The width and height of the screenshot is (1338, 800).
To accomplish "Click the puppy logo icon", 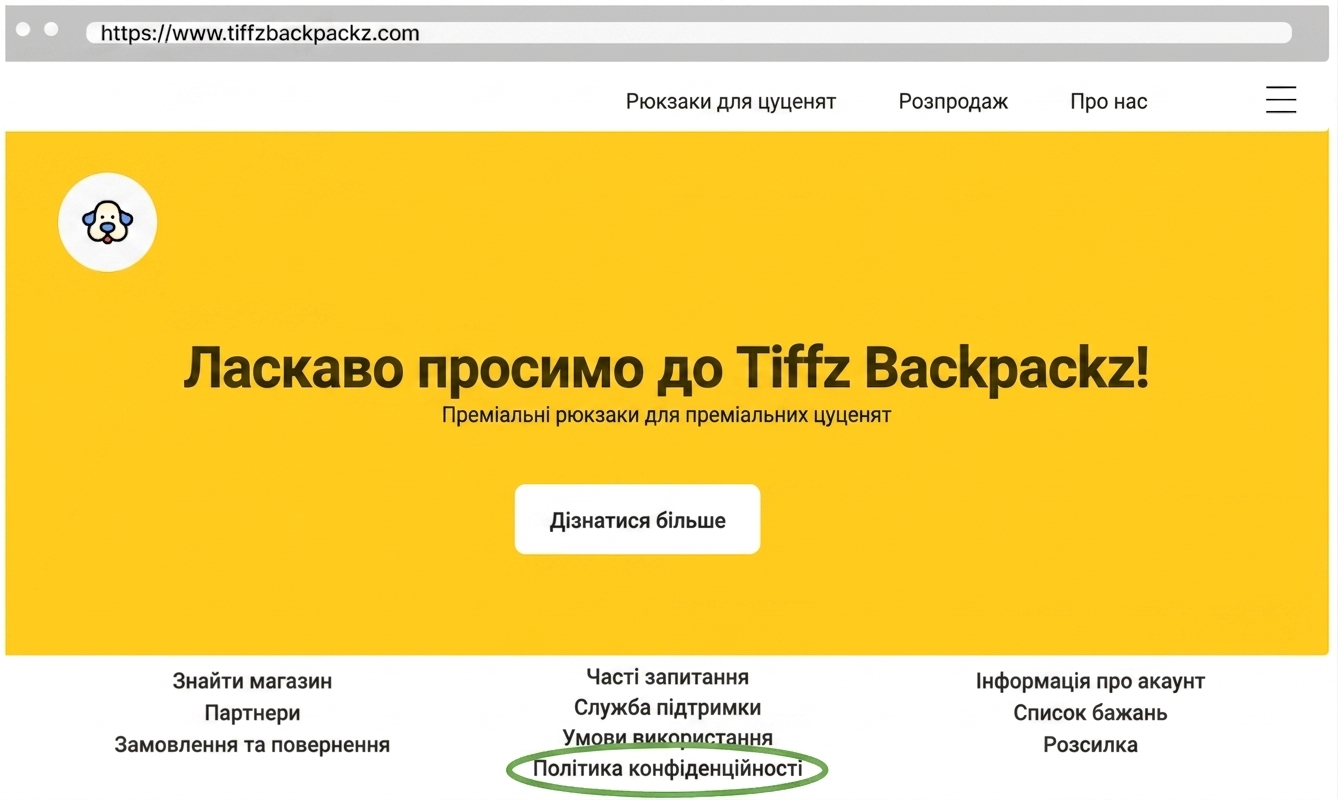I will 108,222.
